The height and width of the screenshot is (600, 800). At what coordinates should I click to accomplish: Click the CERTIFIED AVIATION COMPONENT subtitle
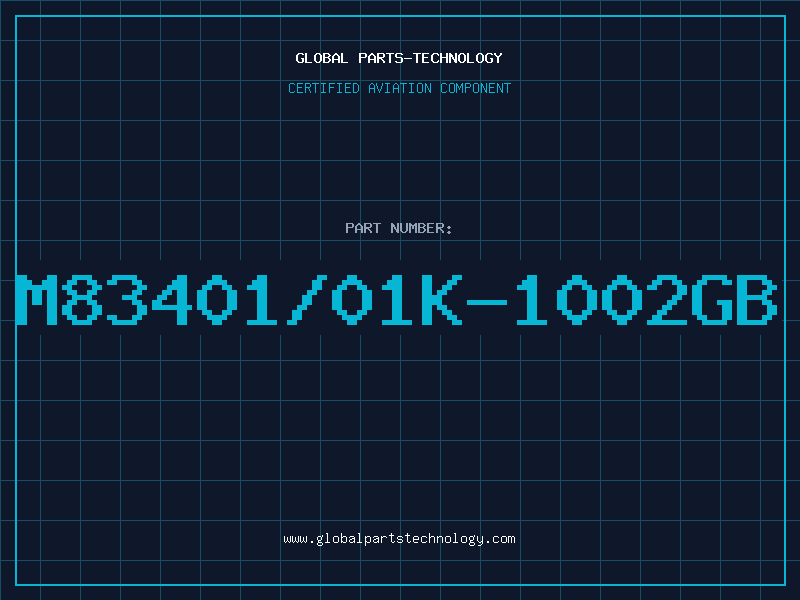coord(399,88)
